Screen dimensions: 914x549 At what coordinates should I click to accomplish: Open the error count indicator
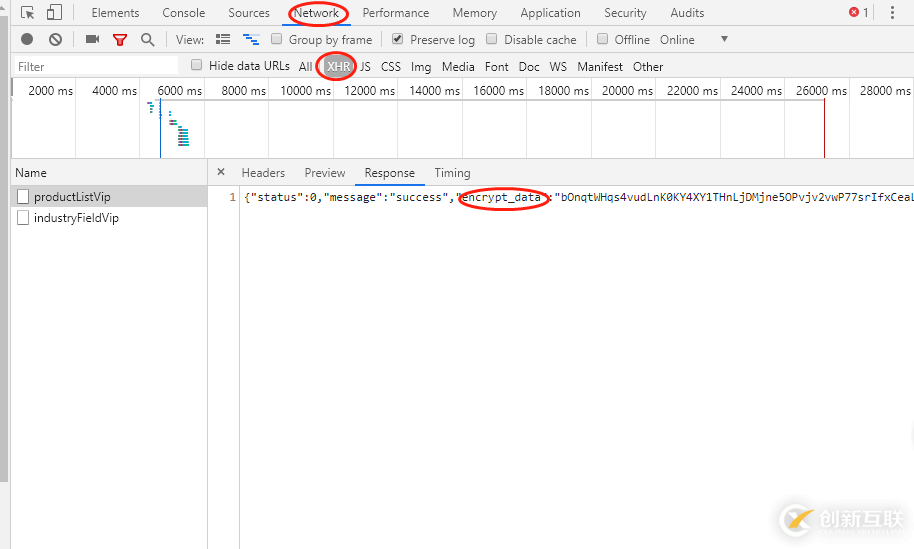coord(859,12)
